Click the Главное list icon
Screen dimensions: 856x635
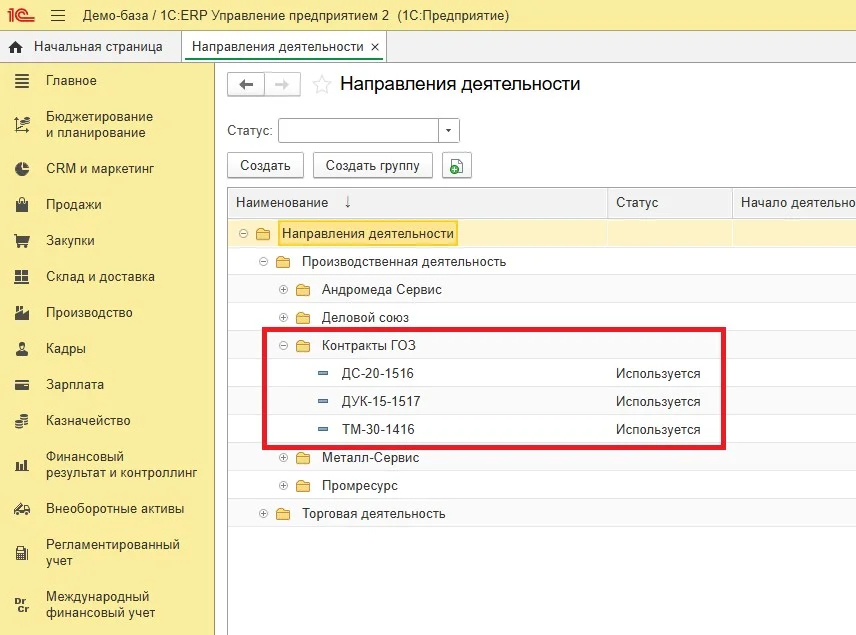pos(22,81)
